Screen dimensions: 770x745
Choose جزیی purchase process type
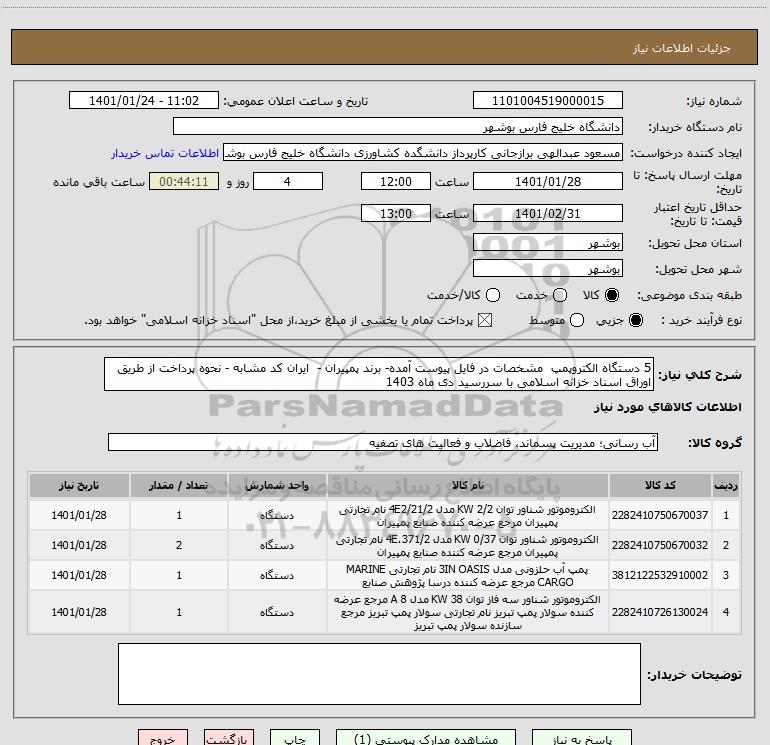pyautogui.click(x=636, y=320)
